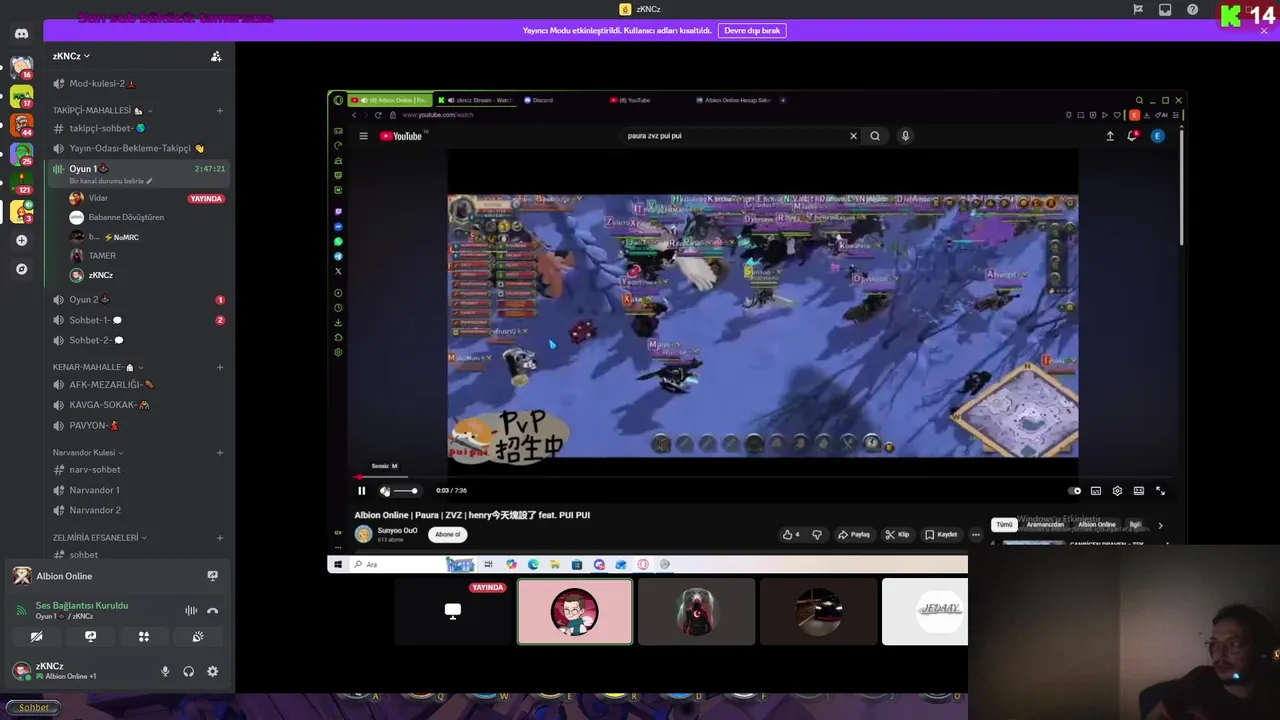Open the Sunyoo OuO channel link
The height and width of the screenshot is (720, 1280).
coord(397,530)
